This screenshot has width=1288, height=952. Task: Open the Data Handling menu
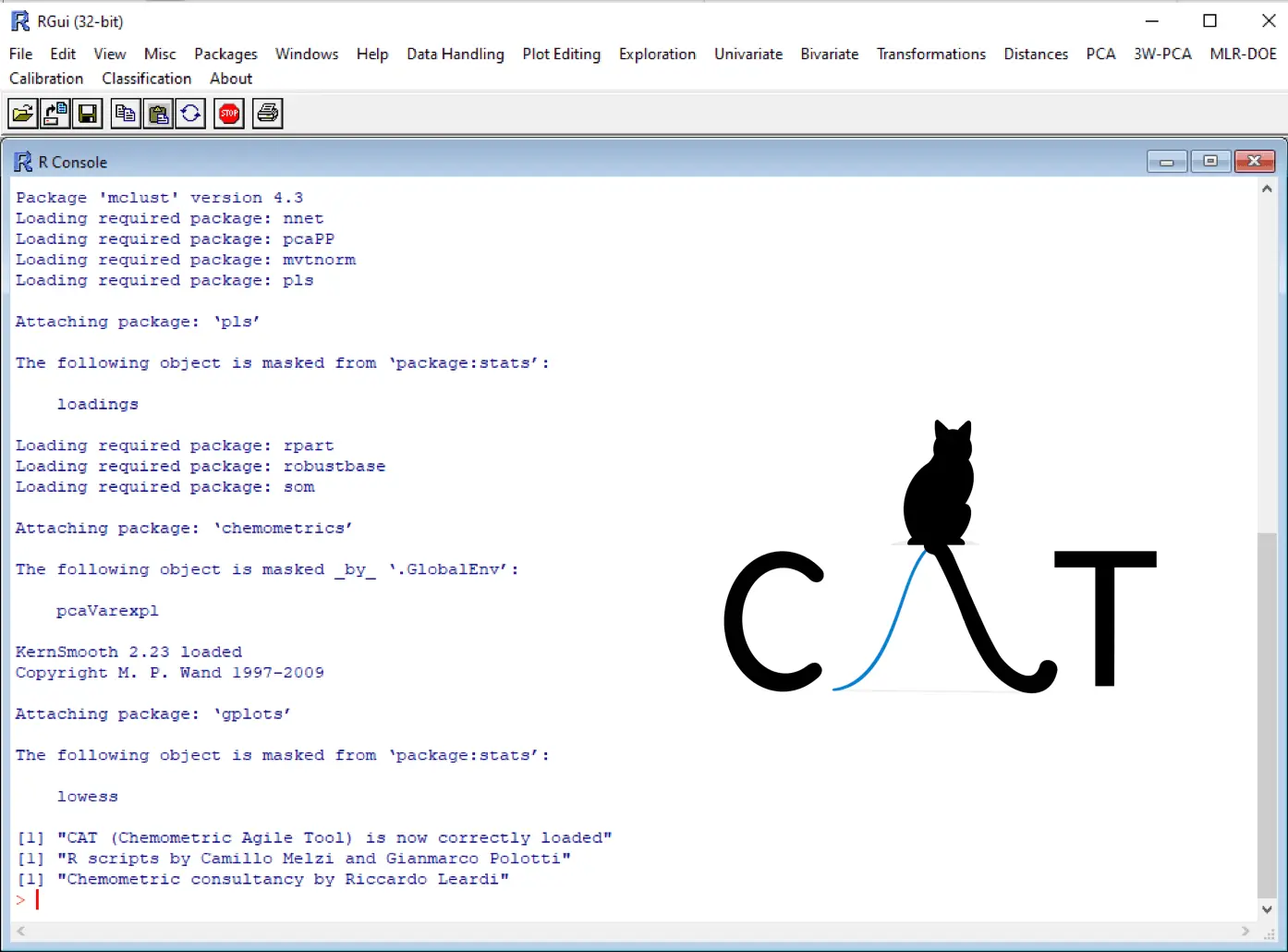455,54
